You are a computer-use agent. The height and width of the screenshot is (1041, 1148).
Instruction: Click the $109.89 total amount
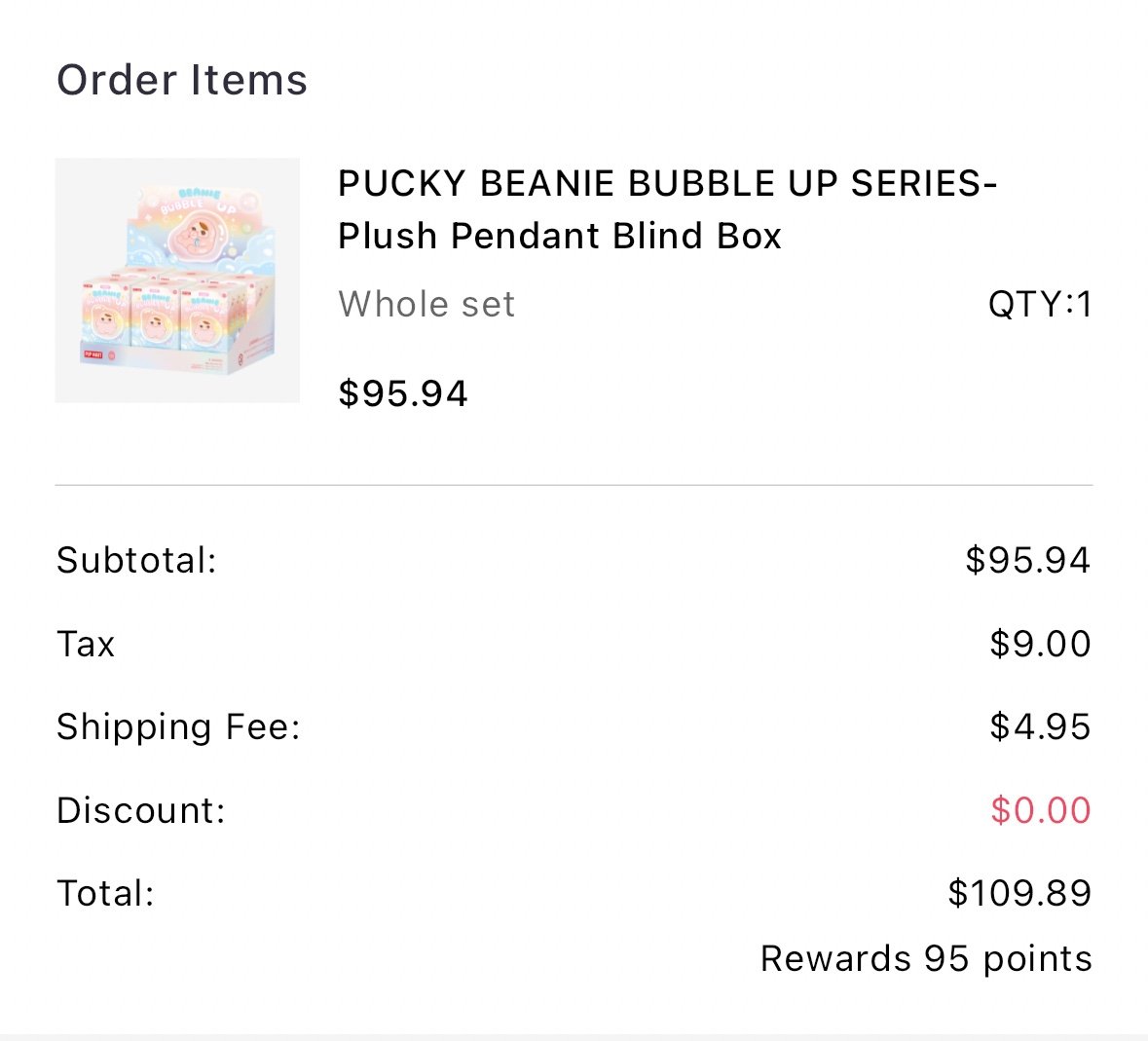click(x=1019, y=893)
